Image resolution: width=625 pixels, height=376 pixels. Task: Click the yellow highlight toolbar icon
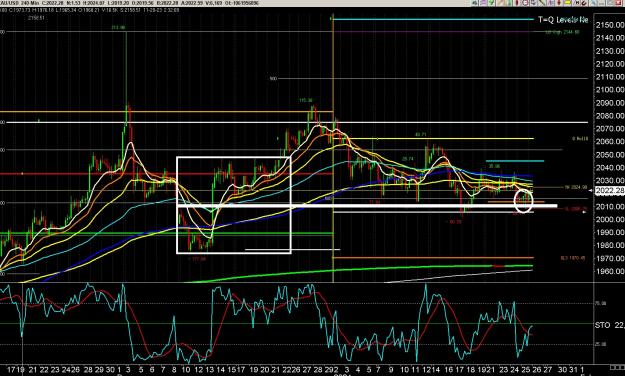coord(567,3)
